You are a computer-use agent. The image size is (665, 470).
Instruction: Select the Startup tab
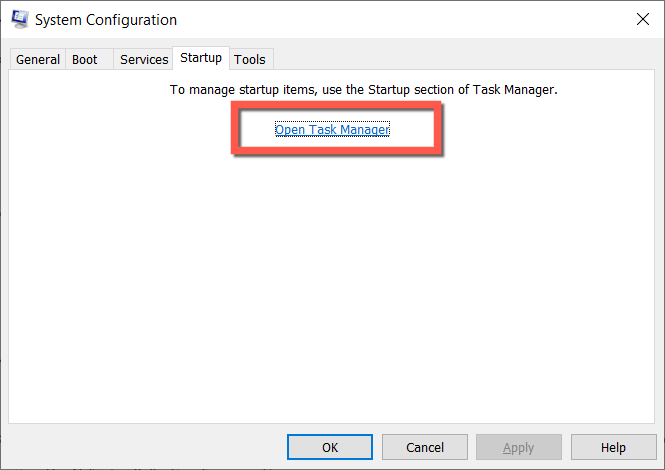click(201, 58)
